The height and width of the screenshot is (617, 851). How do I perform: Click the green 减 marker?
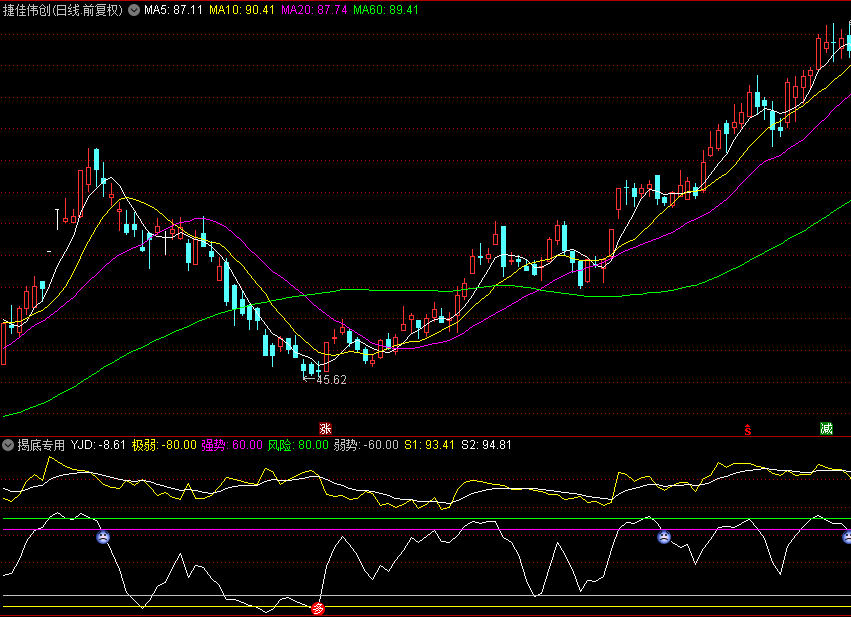826,429
